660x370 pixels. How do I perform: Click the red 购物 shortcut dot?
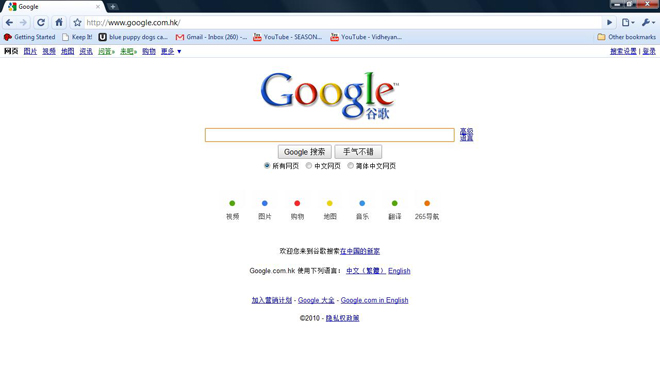tap(297, 203)
